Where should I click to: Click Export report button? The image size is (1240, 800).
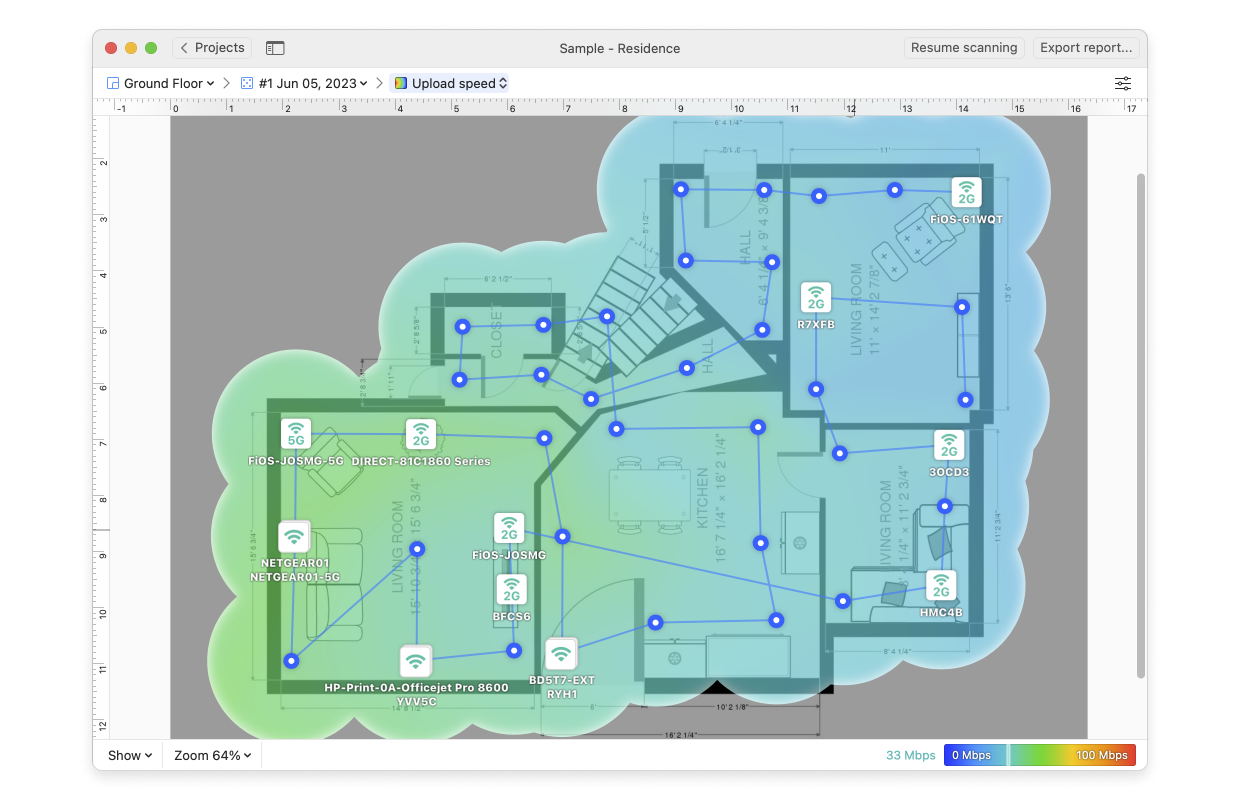[1086, 48]
